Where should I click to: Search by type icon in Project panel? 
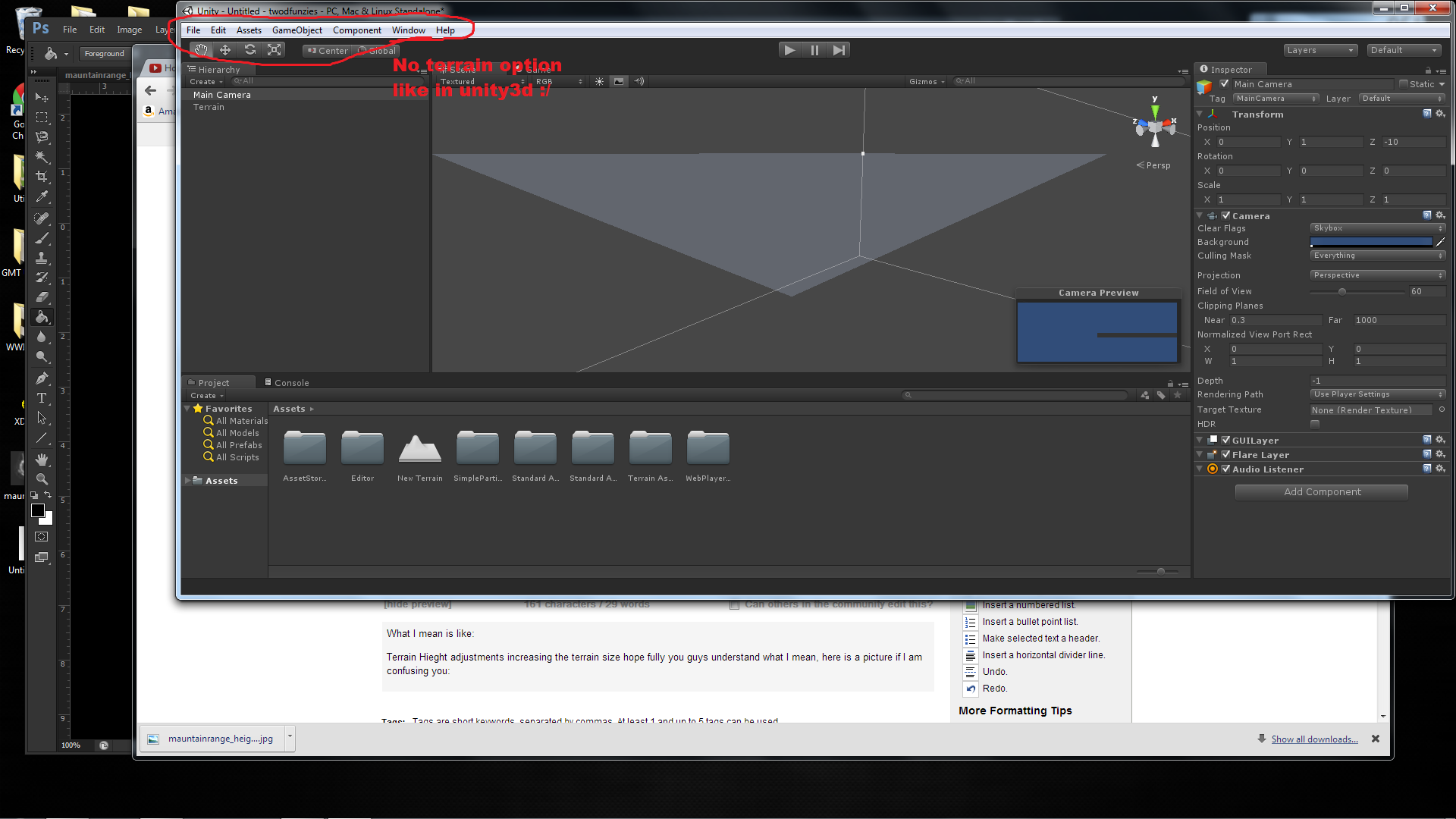pyautogui.click(x=1145, y=395)
